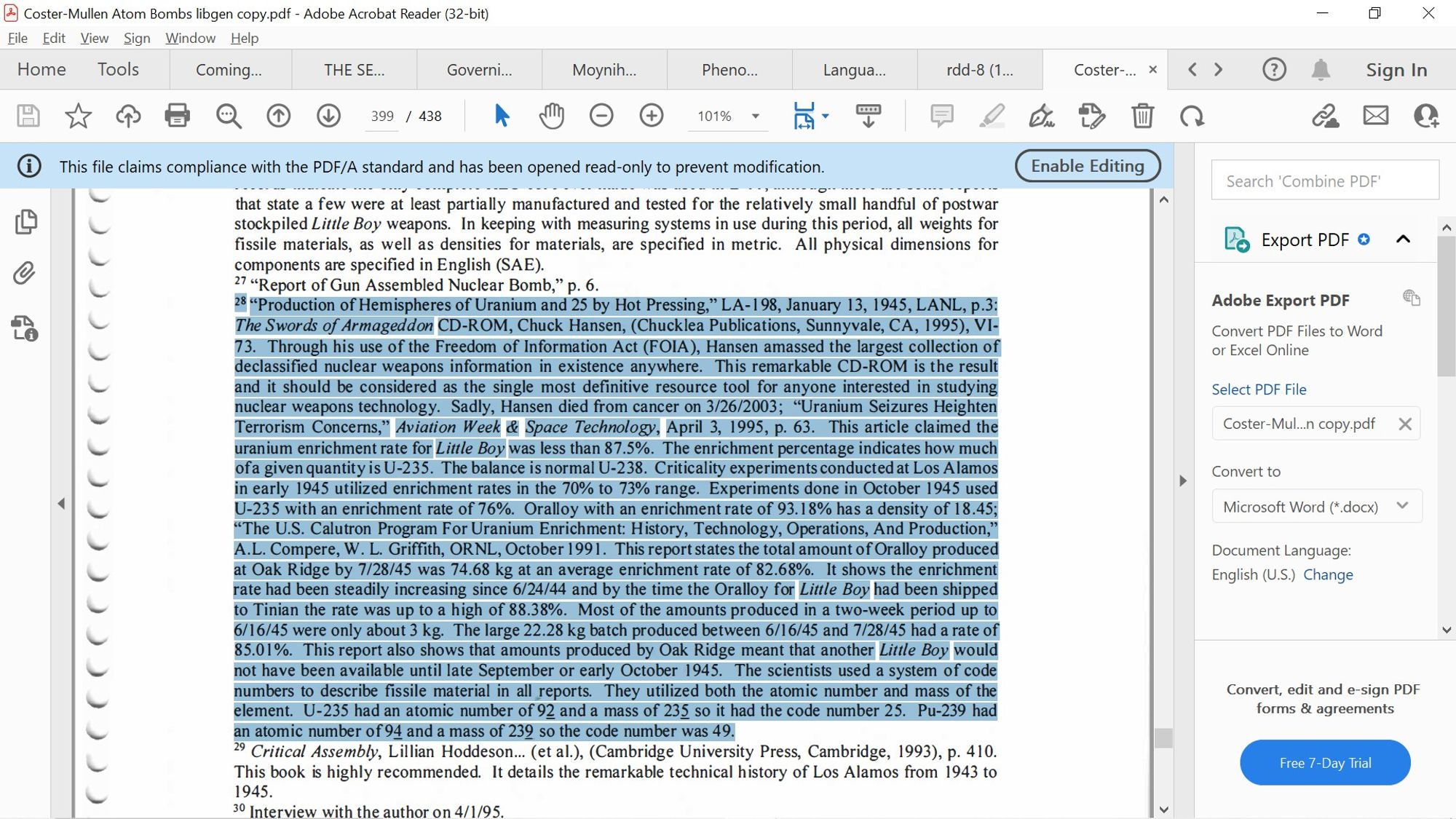The width and height of the screenshot is (1456, 819).
Task: Show next document tabs arrow
Action: point(1218,70)
